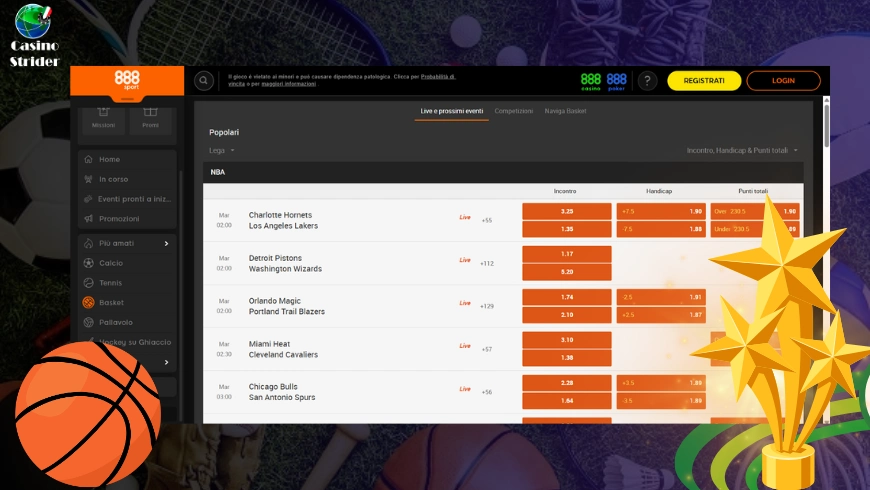
Task: Open the 888 casino logo link
Action: coord(590,82)
